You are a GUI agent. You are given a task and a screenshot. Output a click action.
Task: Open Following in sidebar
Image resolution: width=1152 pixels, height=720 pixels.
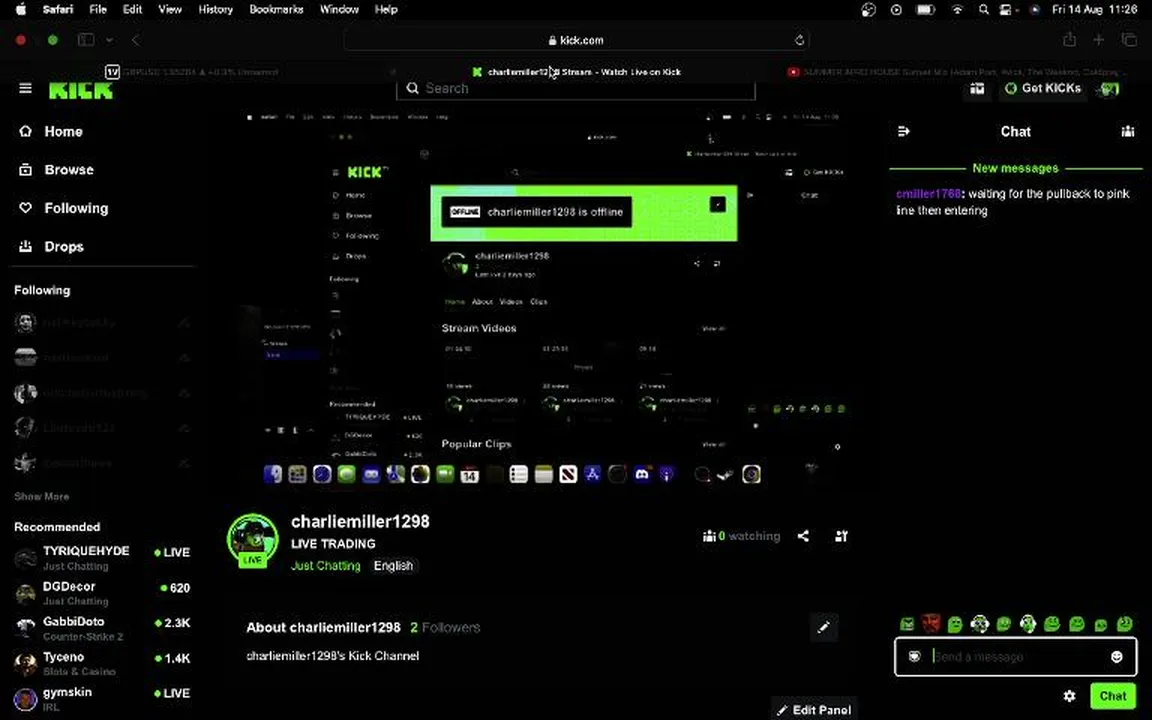coord(76,208)
